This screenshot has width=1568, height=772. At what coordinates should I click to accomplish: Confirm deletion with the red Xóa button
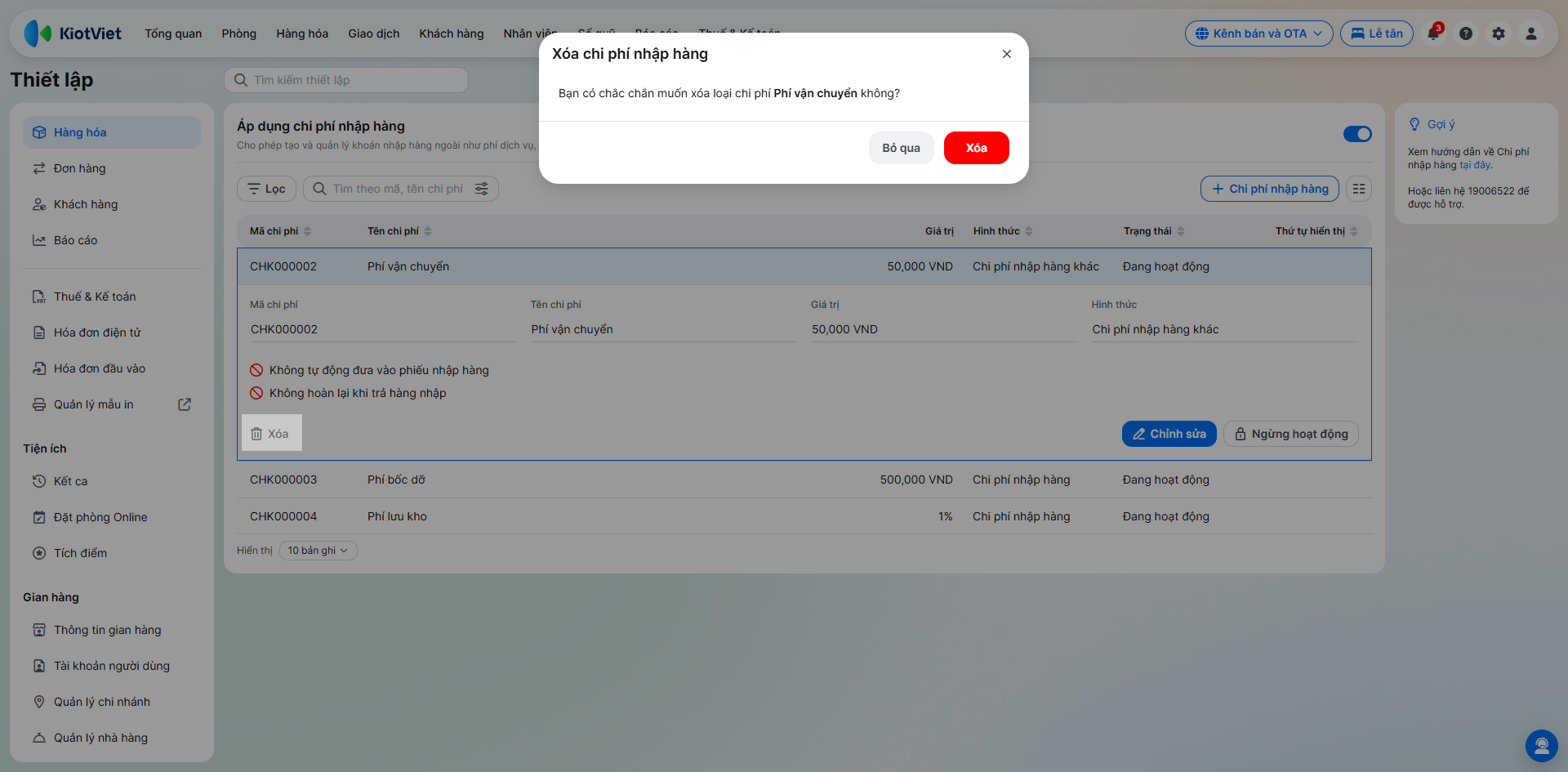tap(976, 148)
